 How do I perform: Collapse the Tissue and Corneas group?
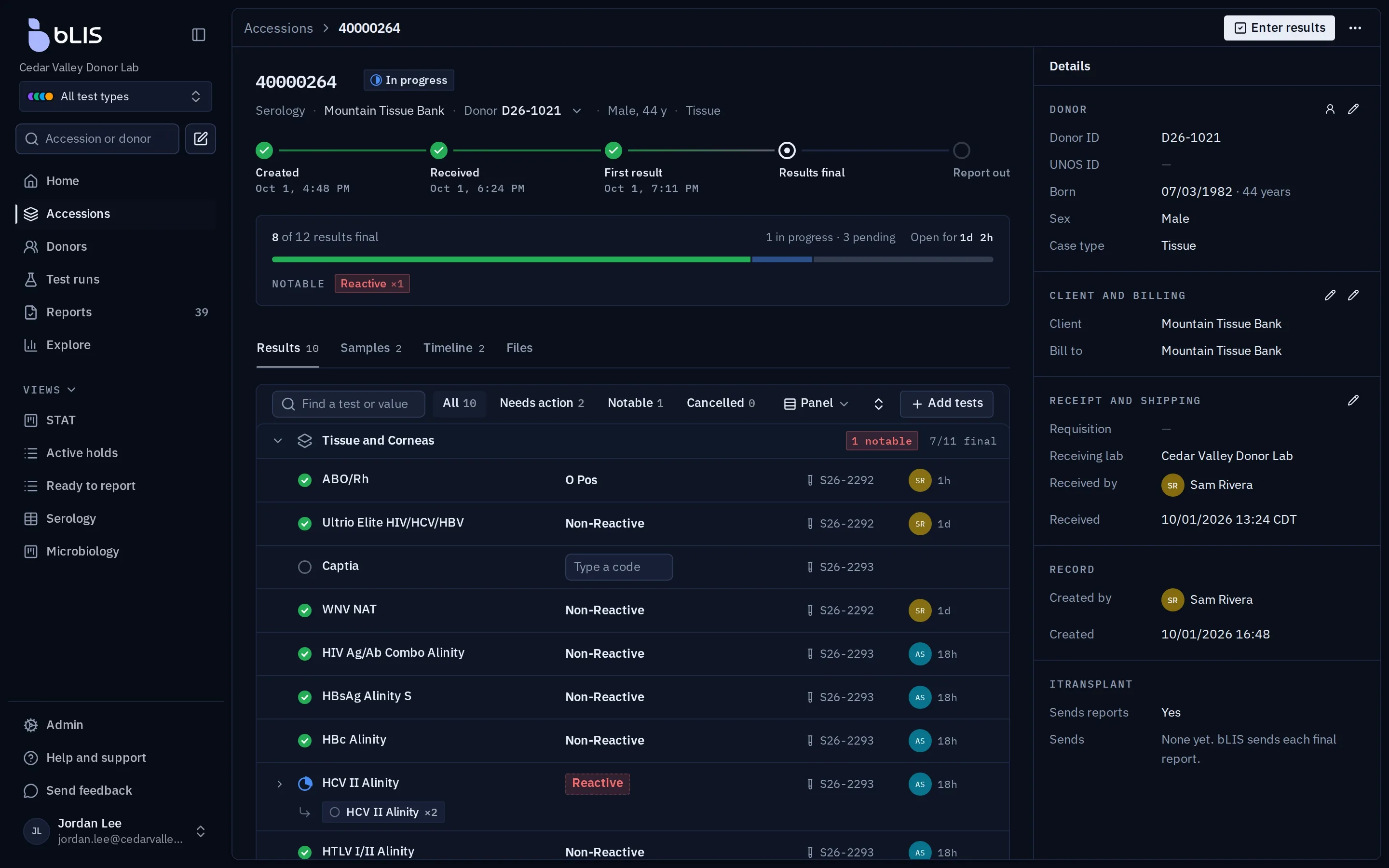[x=278, y=440]
